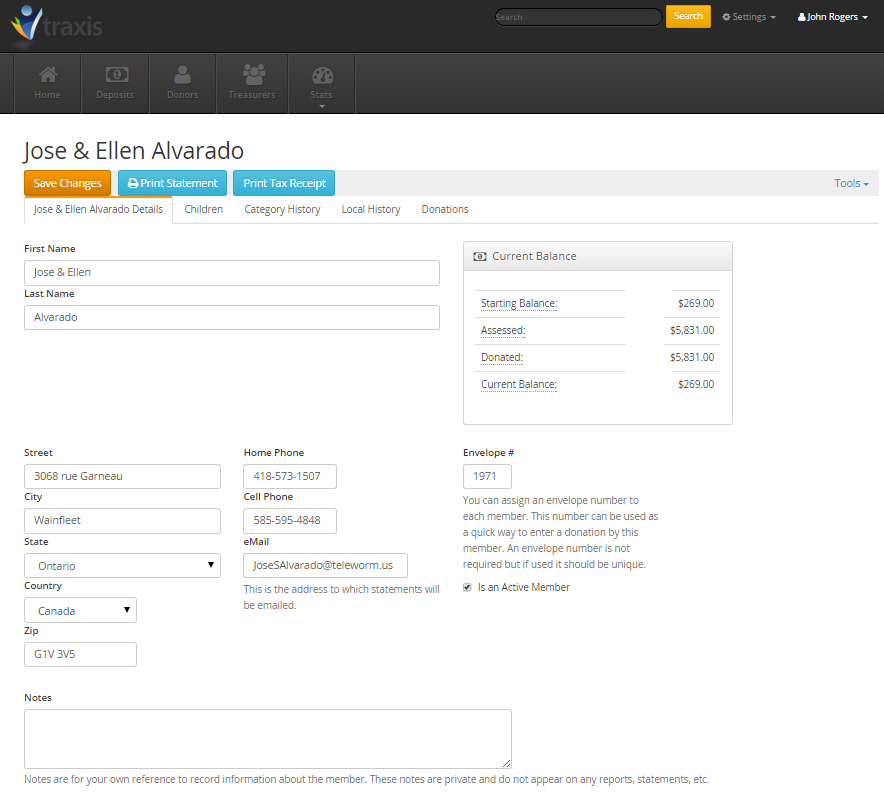The height and width of the screenshot is (793, 884).
Task: Click the page heading Jose & Ellen Alvarado
Action: point(134,151)
